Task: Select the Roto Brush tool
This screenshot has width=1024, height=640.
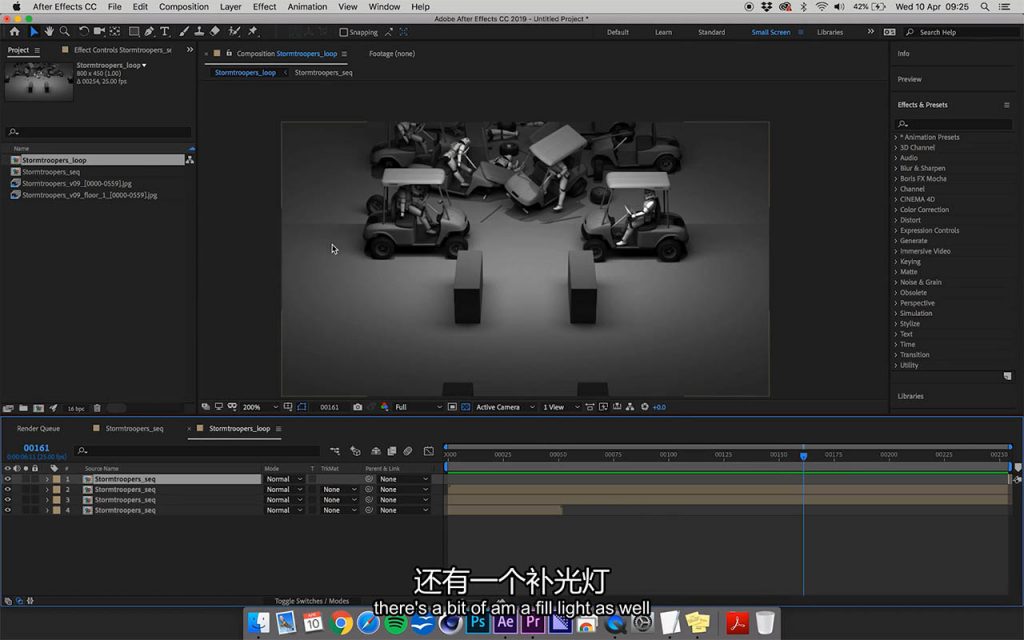Action: point(234,31)
